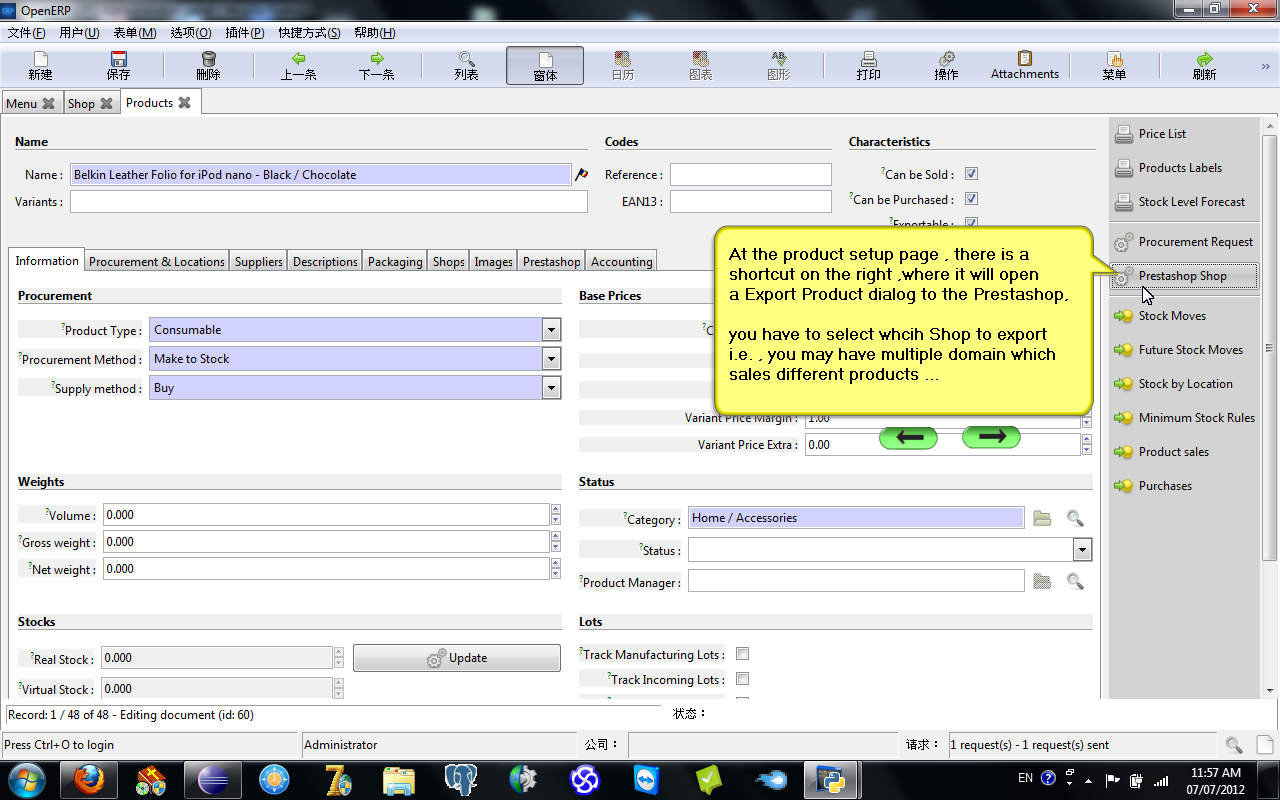
Task: Click the Net weight stepper arrows
Action: [x=556, y=569]
